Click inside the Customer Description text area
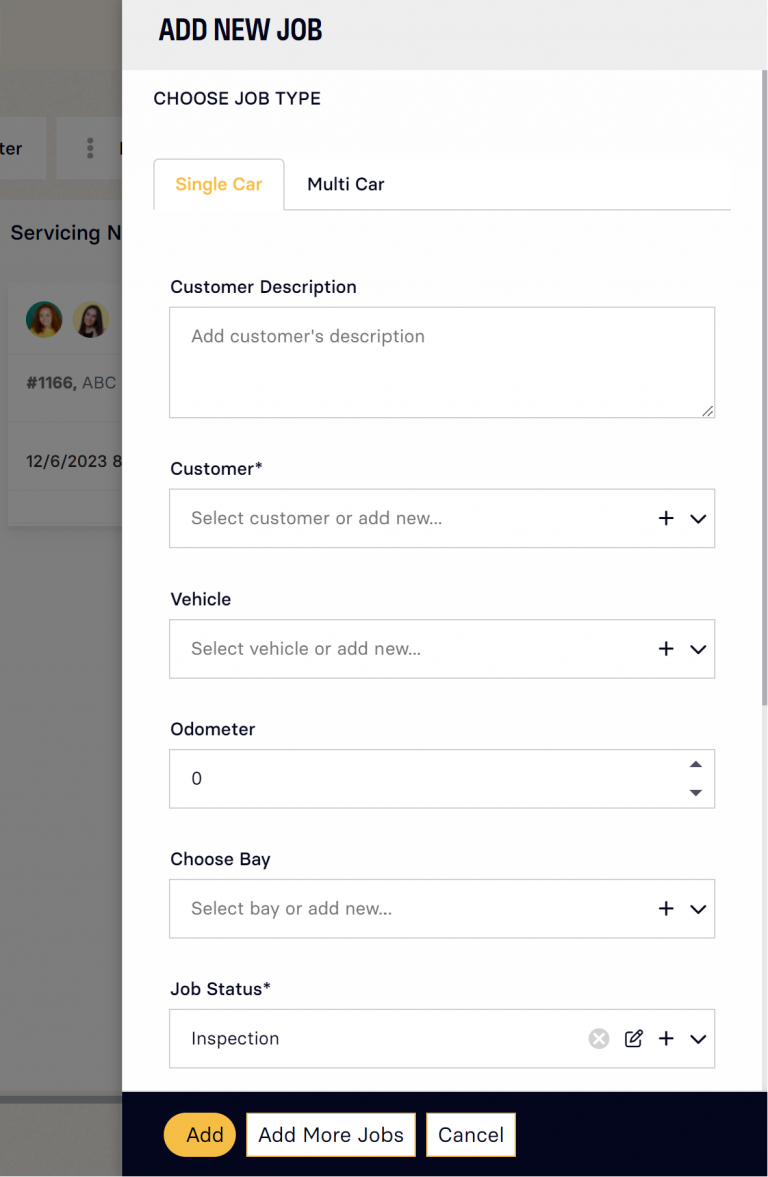Screen dimensions: 768x1177 (x=442, y=362)
